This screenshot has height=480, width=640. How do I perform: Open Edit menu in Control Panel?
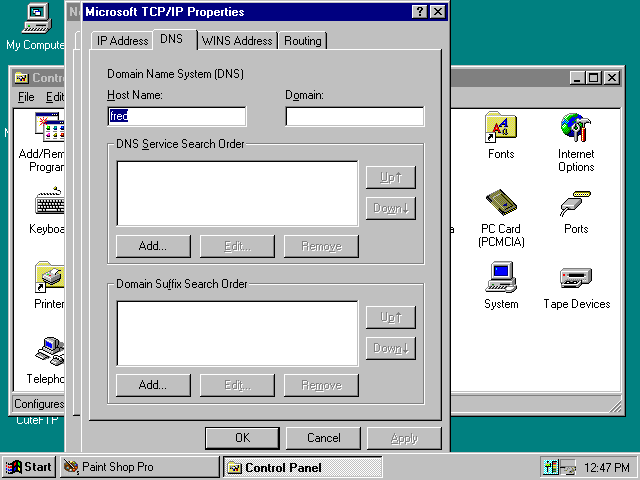[55, 97]
